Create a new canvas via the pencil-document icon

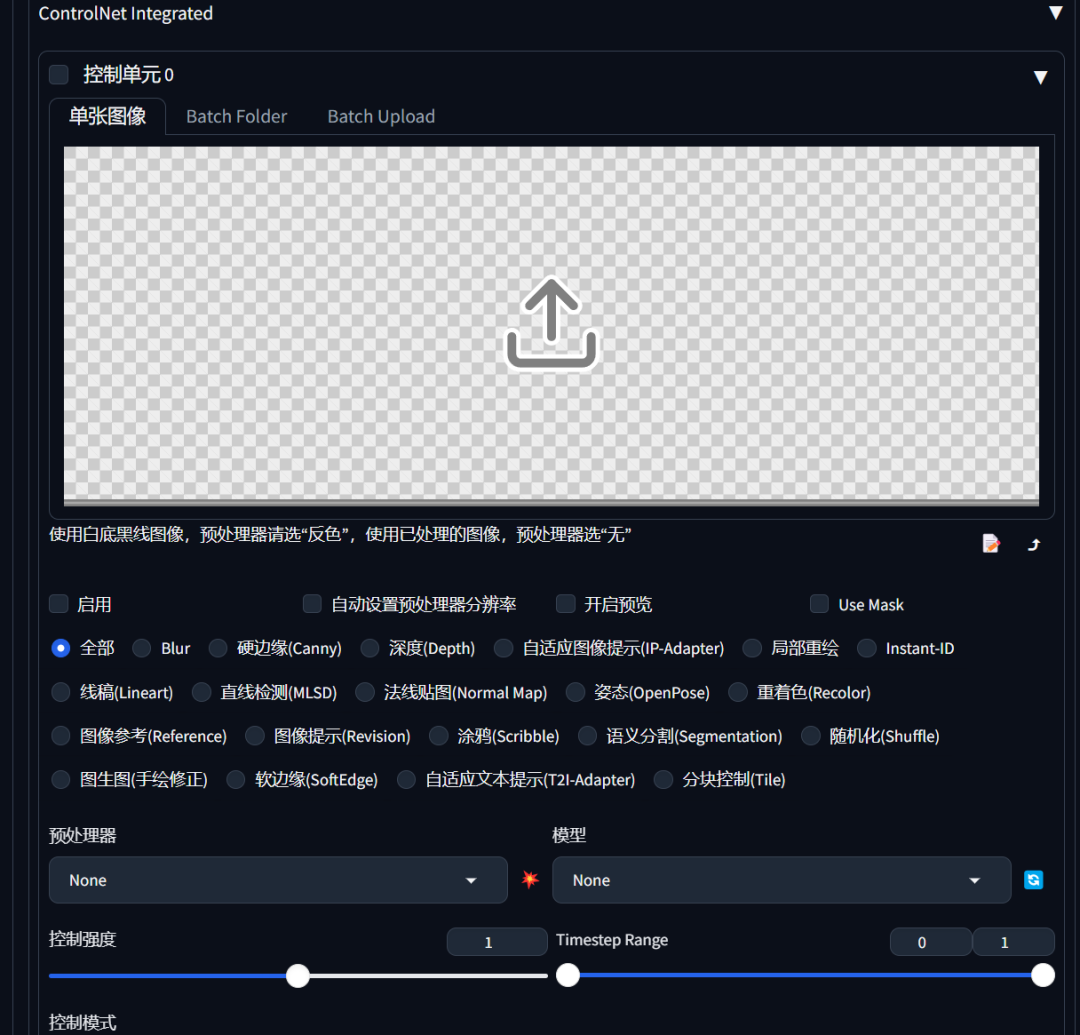tap(990, 543)
